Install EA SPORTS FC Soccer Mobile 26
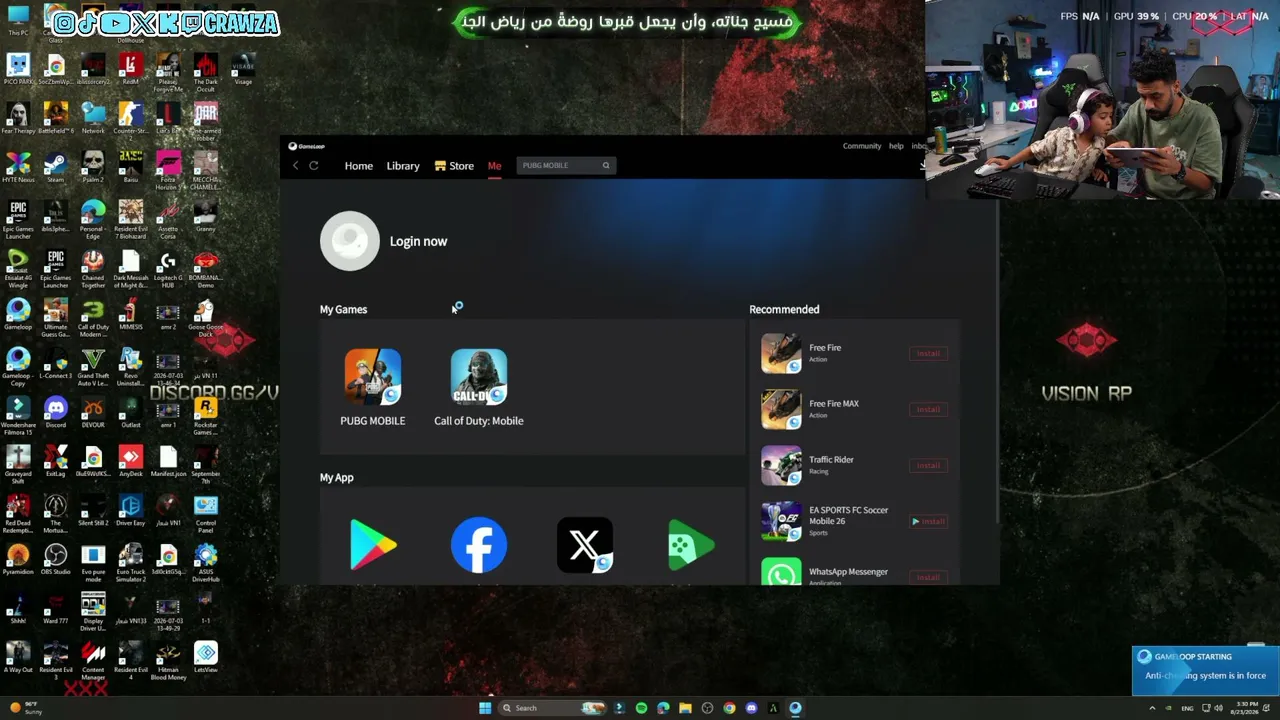Screen dimensions: 1280x720 click(x=928, y=522)
